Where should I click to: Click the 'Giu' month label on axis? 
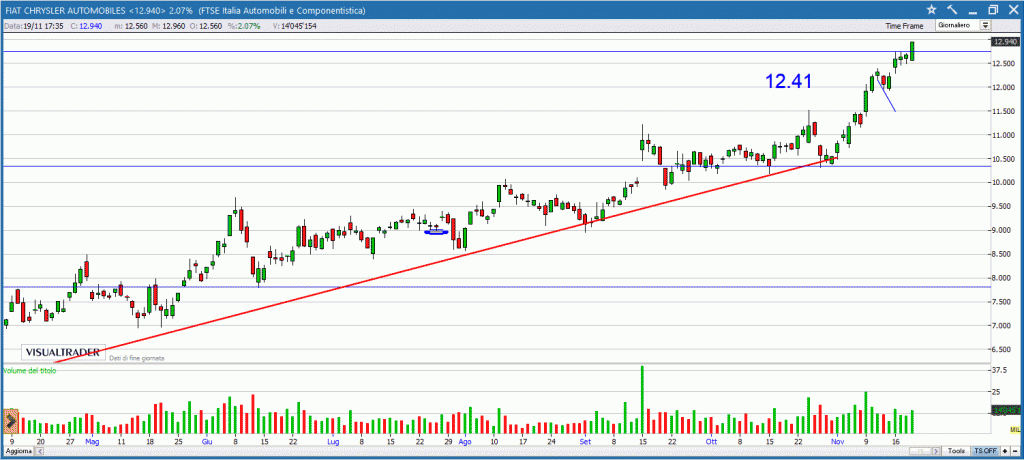tap(208, 441)
